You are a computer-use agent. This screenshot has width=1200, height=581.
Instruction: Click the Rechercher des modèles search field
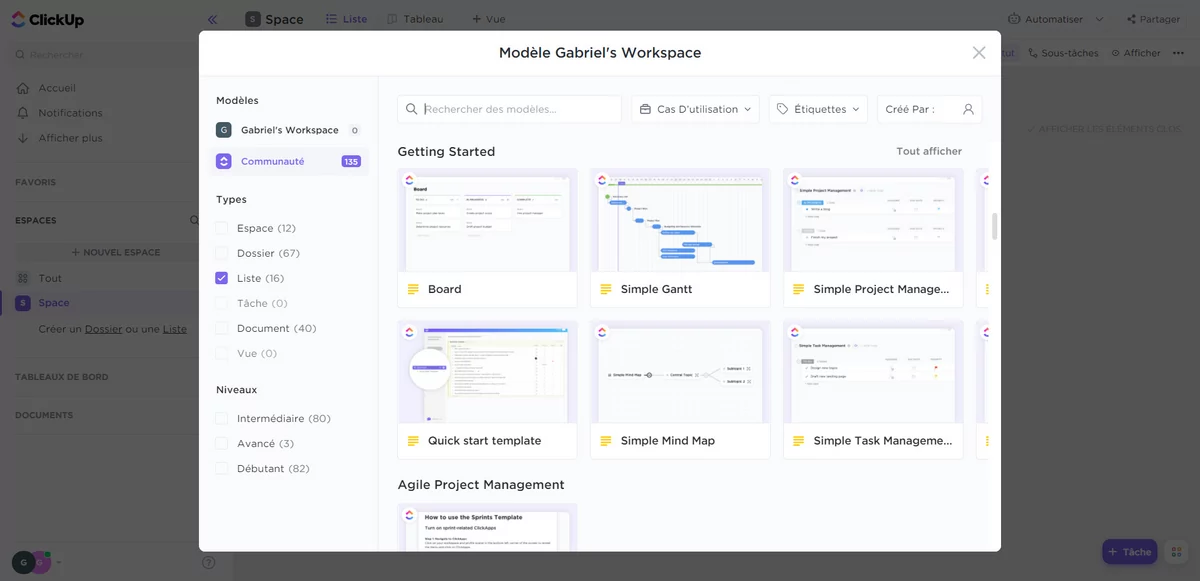tap(510, 109)
